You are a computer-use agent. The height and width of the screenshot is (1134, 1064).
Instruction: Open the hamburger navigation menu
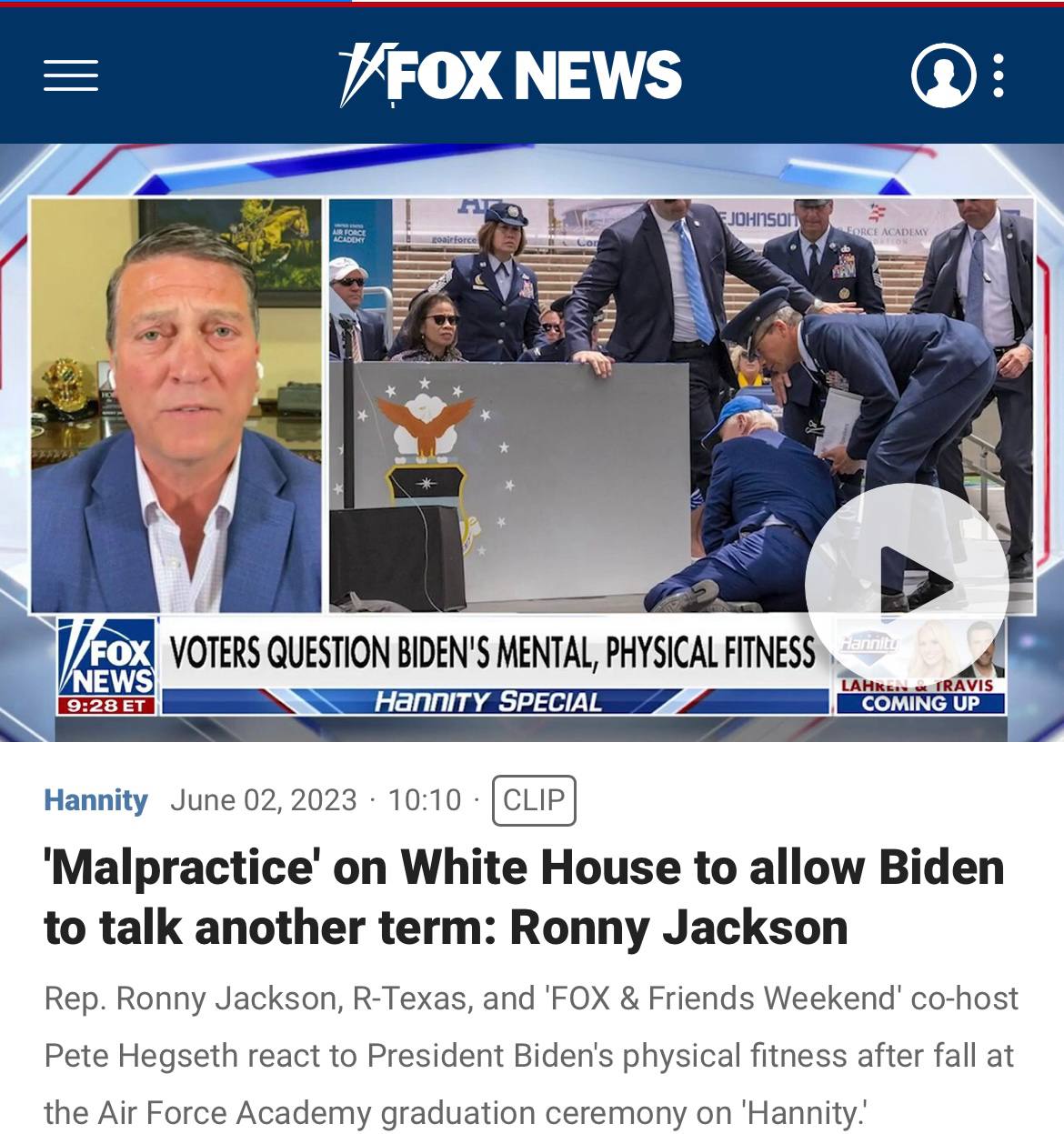pos(71,75)
